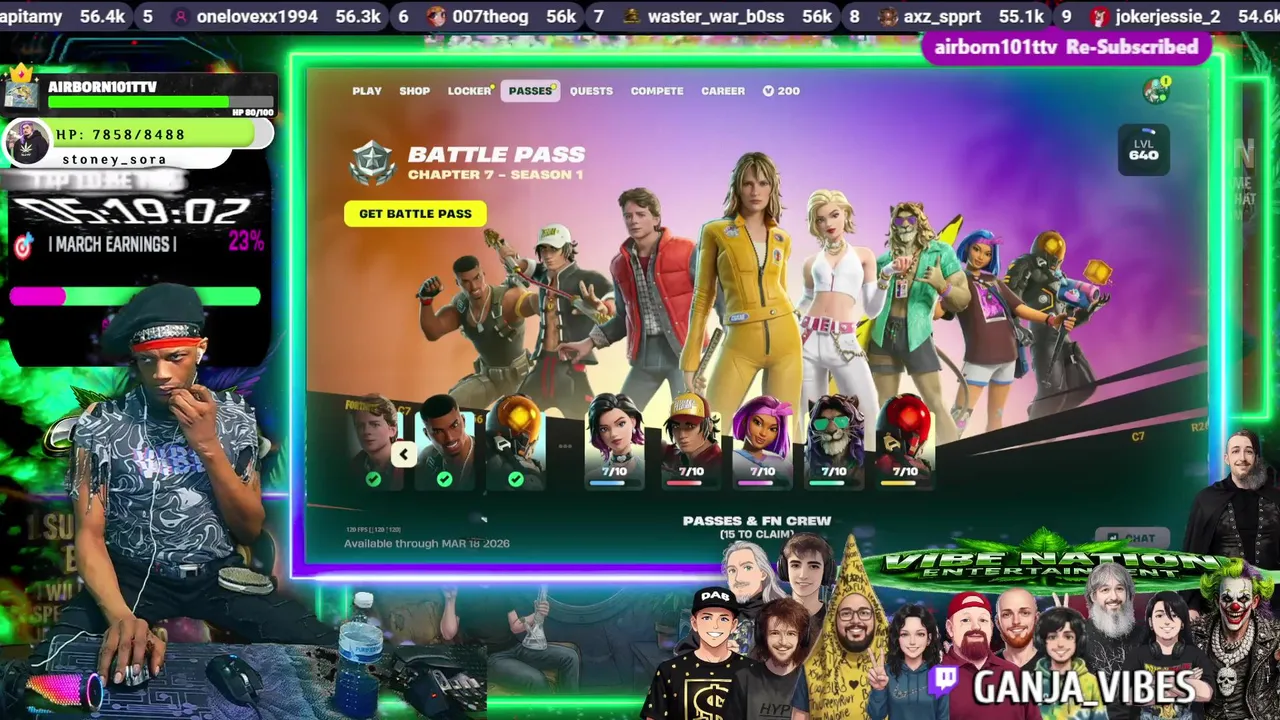This screenshot has width=1280, height=720.
Task: Go to the QUESTS tab
Action: tap(591, 91)
